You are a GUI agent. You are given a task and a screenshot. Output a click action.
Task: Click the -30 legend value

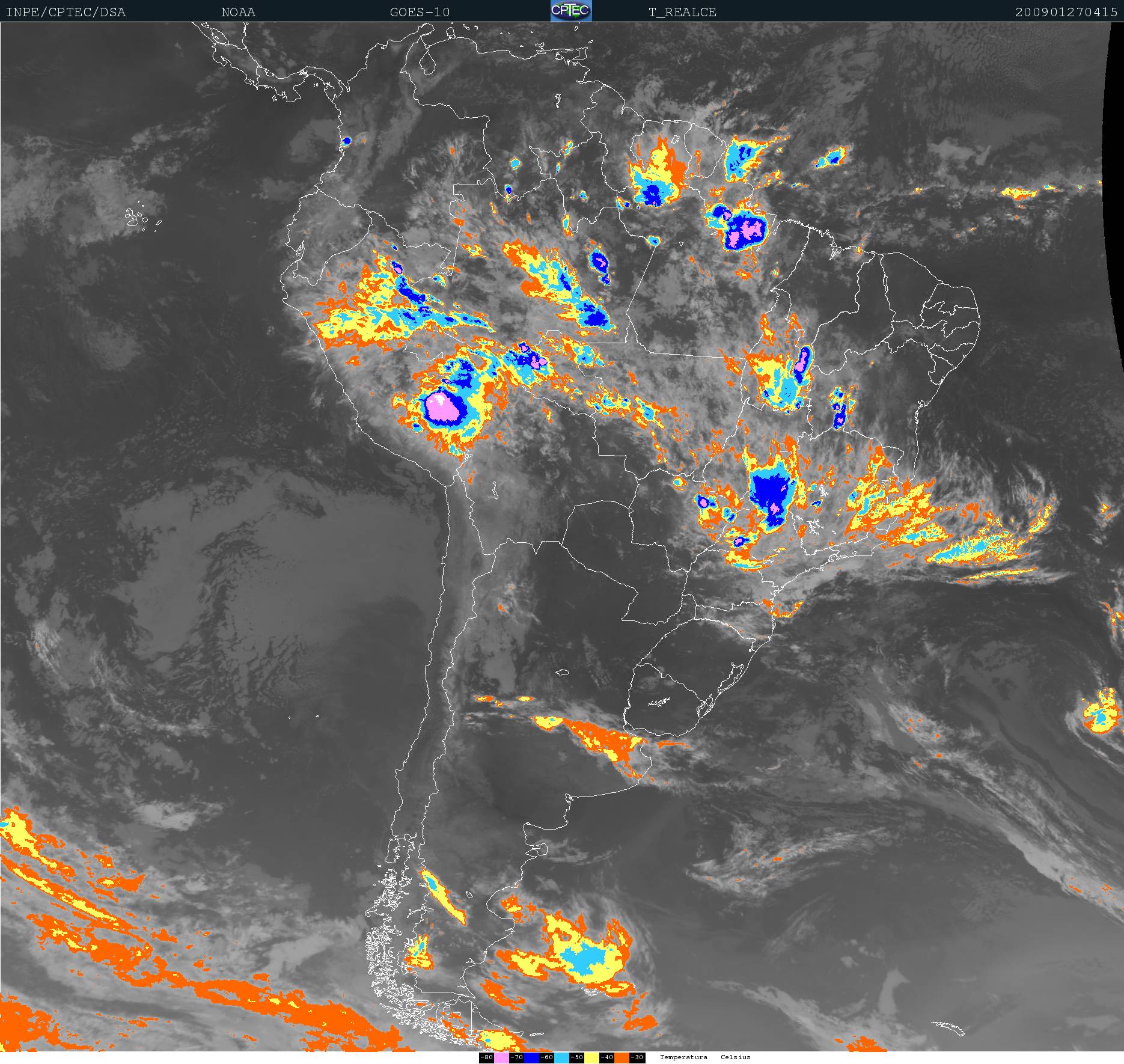pyautogui.click(x=637, y=1057)
